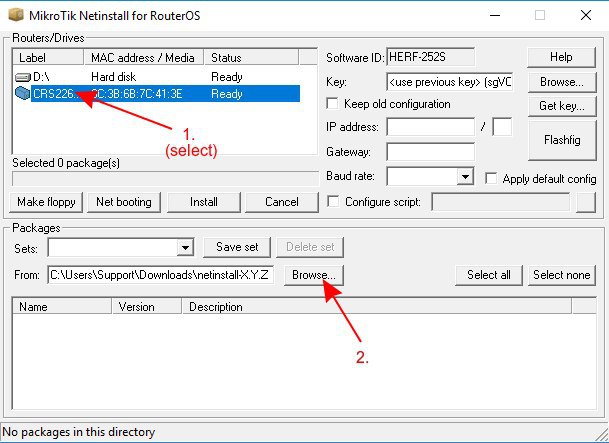Close the Netinstall window
609x443 pixels.
tap(586, 15)
